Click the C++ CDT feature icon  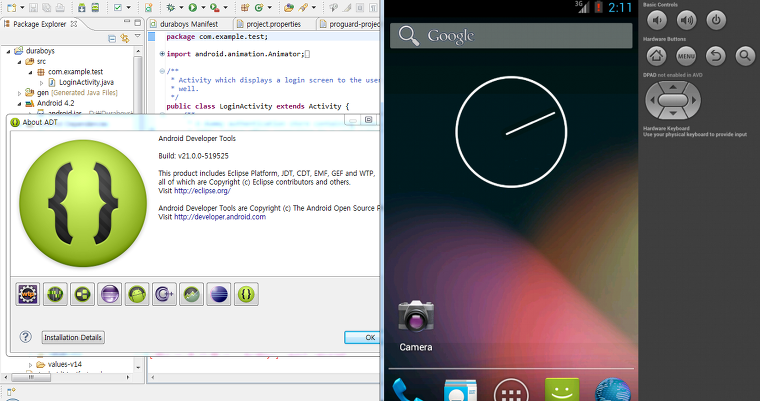pyautogui.click(x=164, y=294)
